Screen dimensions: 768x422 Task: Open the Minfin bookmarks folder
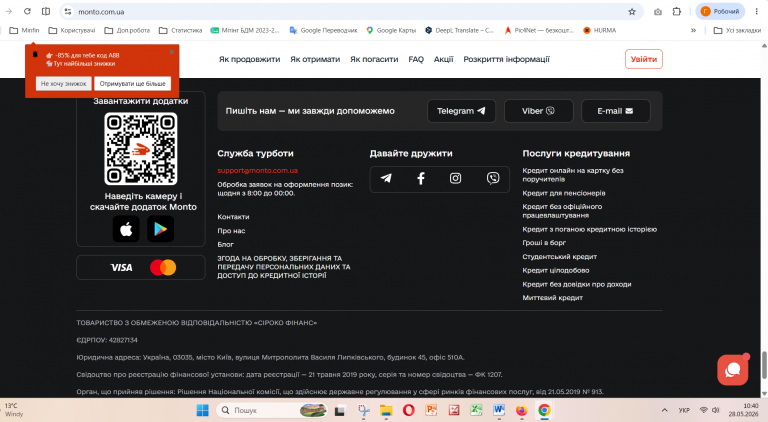pos(24,30)
